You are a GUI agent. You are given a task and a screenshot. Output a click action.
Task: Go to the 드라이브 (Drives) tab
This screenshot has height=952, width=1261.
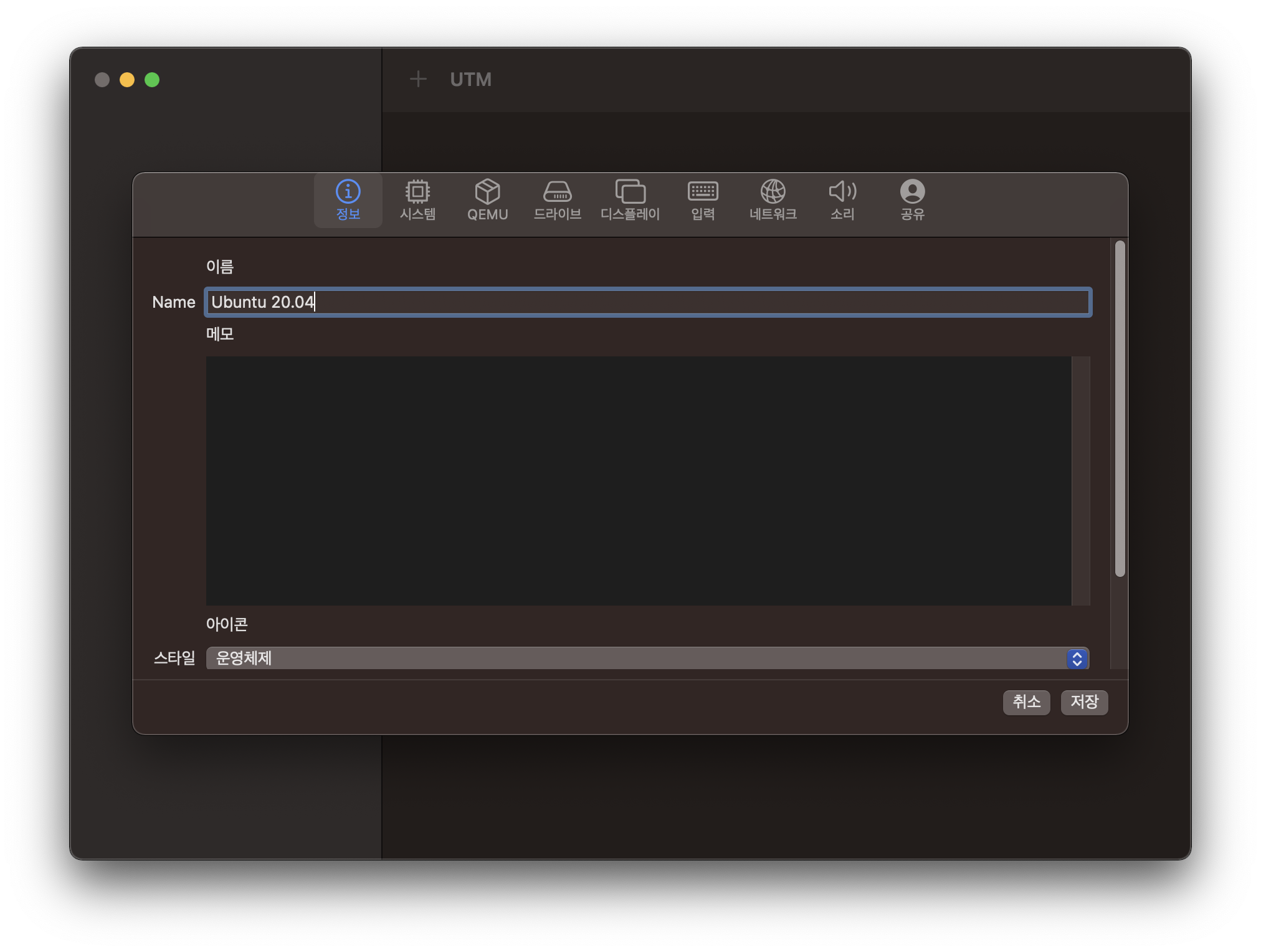pyautogui.click(x=557, y=199)
